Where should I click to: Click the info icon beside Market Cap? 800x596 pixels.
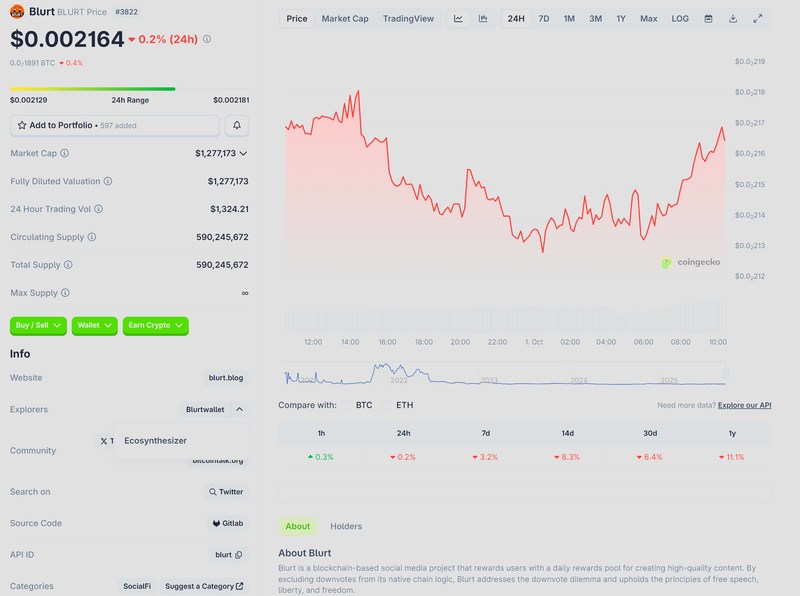(x=65, y=154)
